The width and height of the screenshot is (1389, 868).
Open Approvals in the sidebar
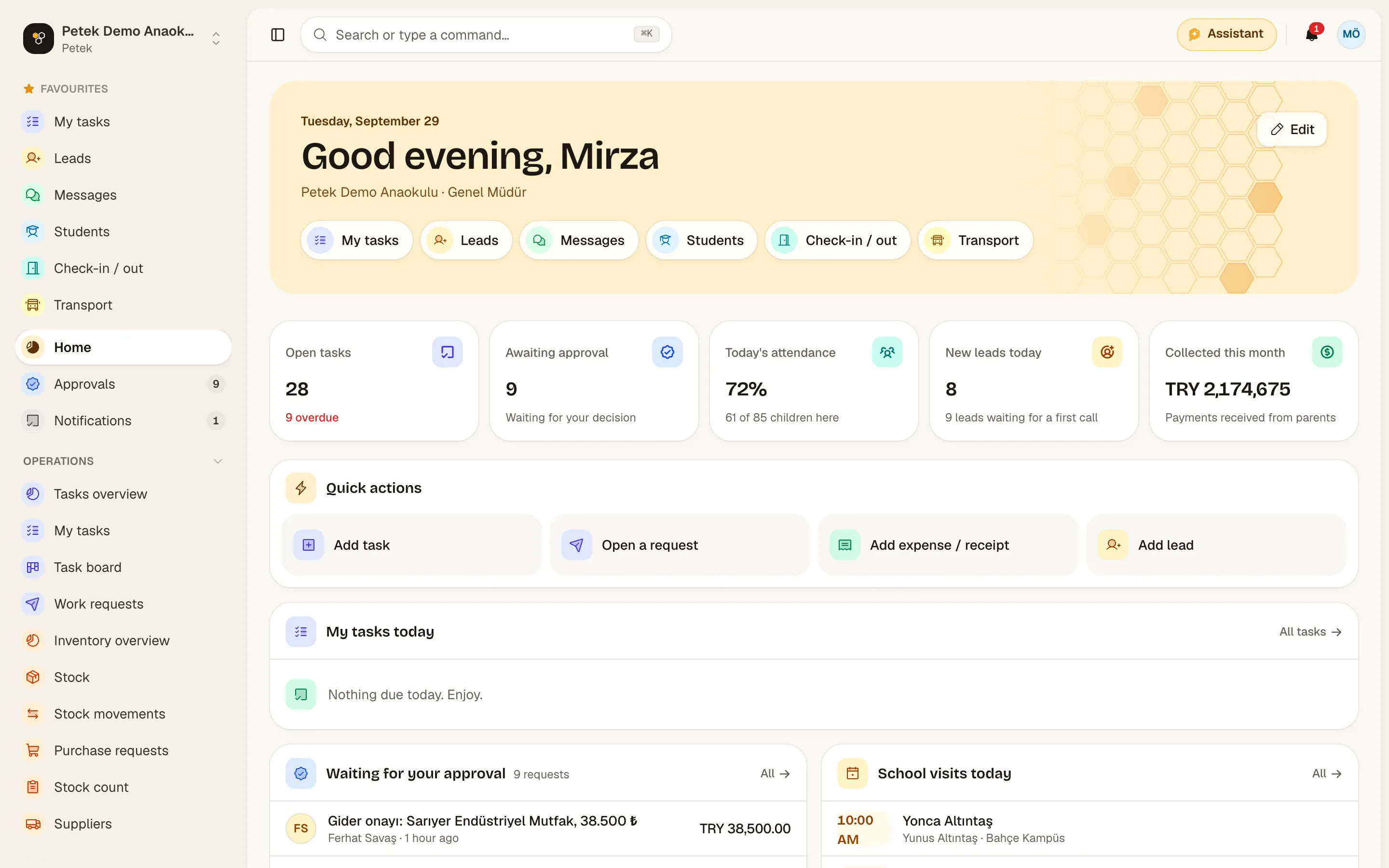[x=123, y=384]
